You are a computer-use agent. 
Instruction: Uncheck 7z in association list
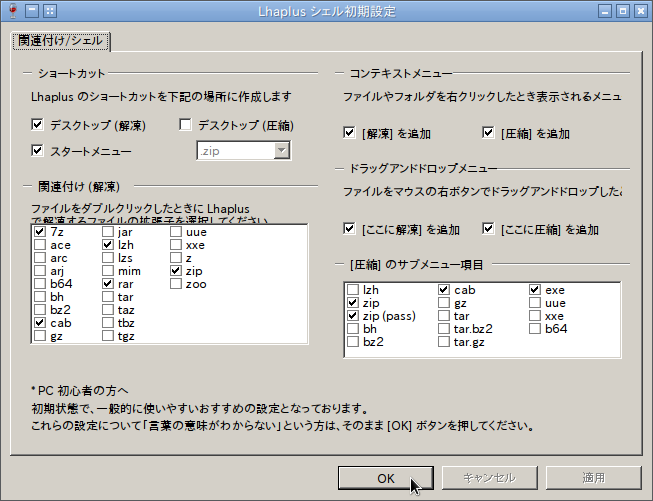(40, 232)
